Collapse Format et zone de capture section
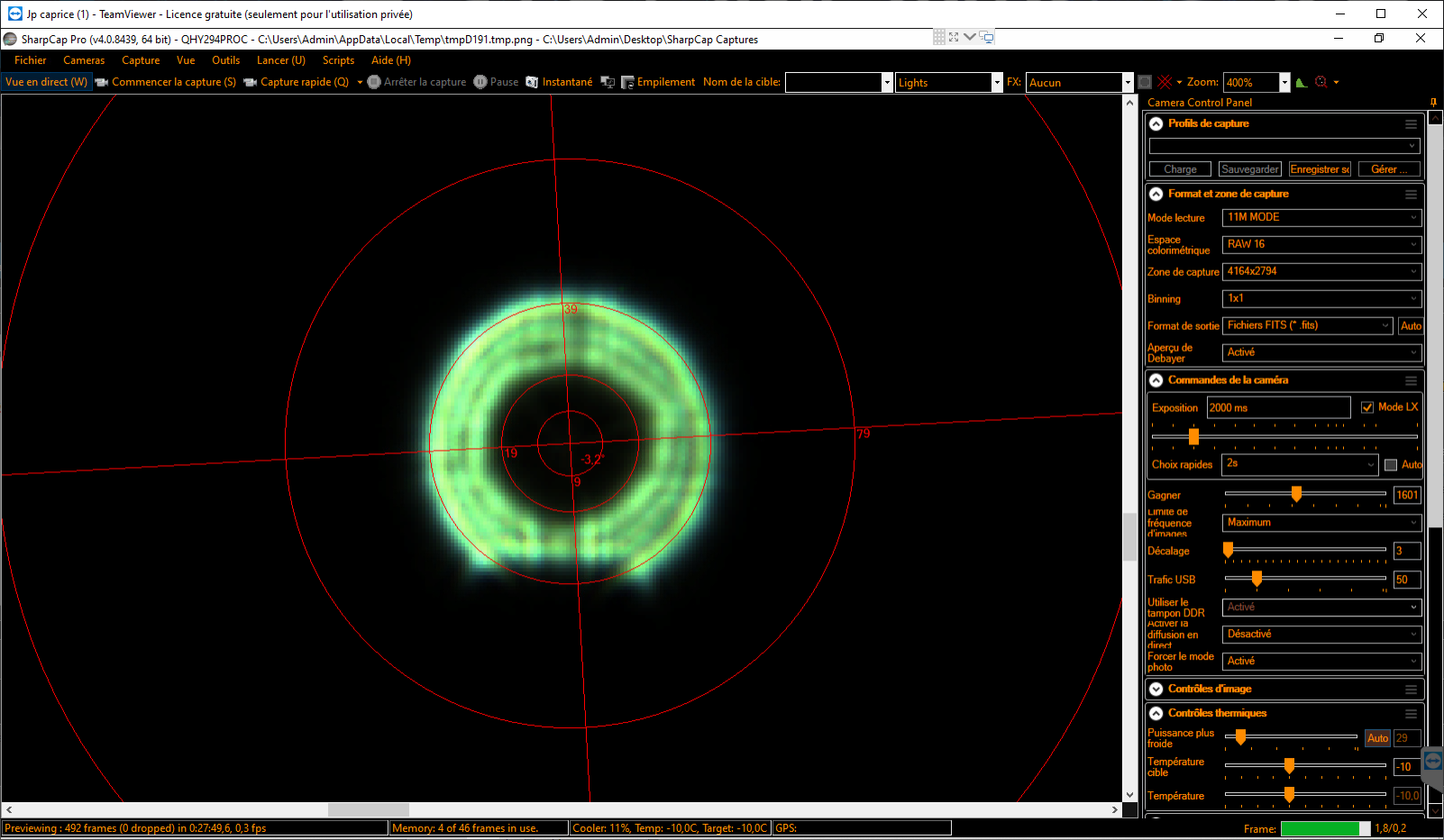The width and height of the screenshot is (1444, 840). point(1156,195)
